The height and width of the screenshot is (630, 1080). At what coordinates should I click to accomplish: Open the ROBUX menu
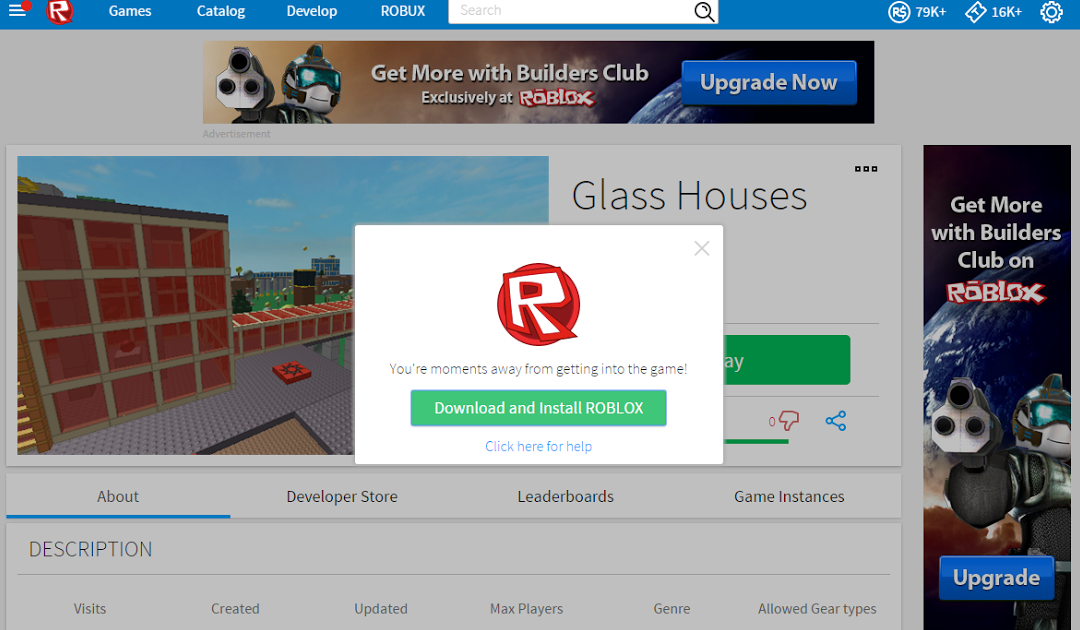point(403,11)
